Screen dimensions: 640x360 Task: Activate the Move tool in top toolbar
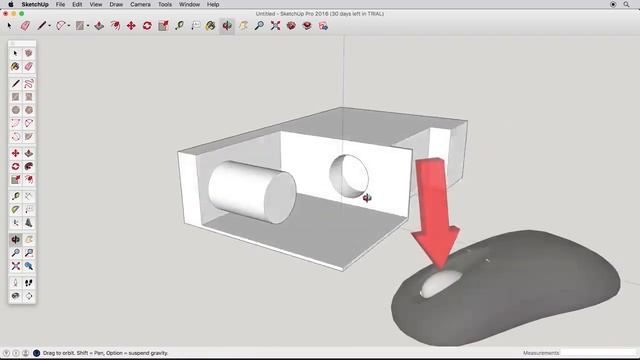pos(131,26)
